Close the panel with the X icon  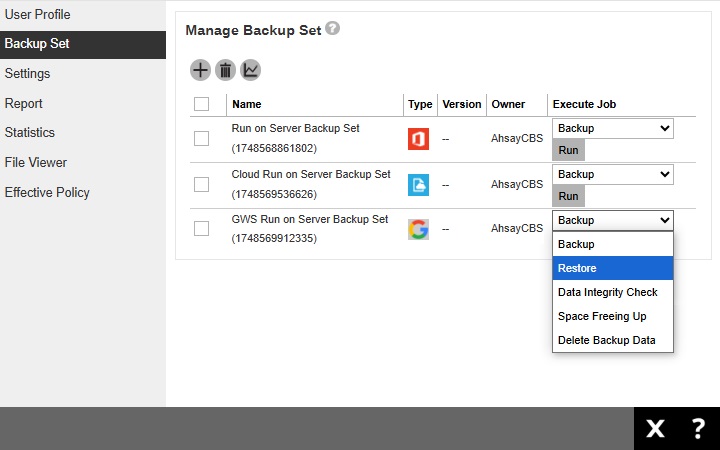655,429
